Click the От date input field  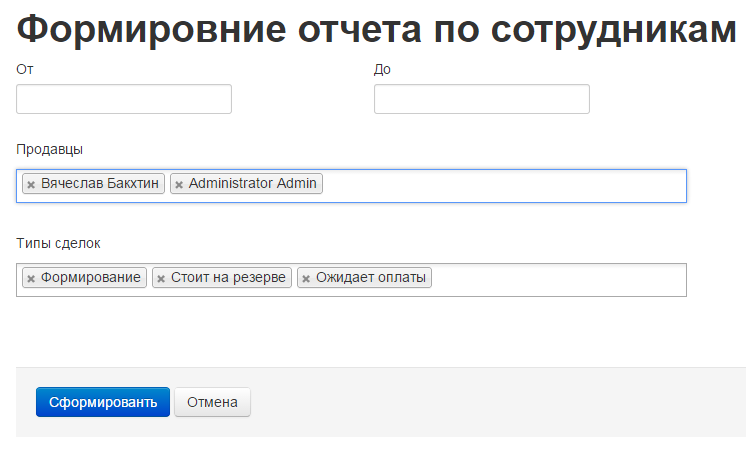coord(124,99)
